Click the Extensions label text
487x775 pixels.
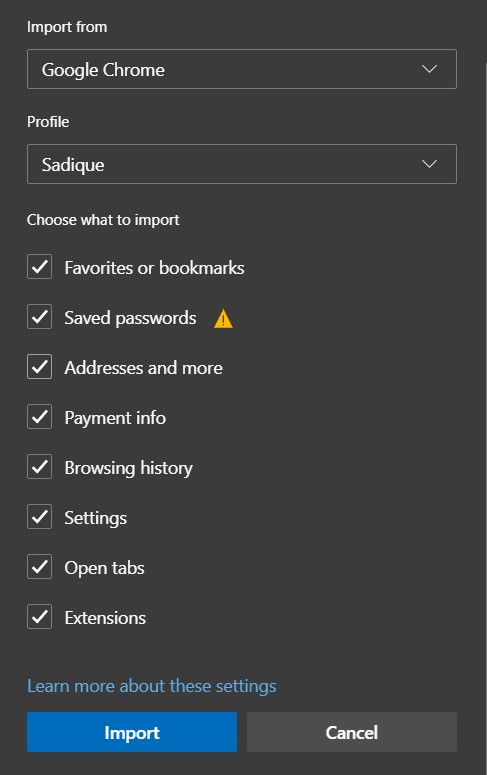105,618
